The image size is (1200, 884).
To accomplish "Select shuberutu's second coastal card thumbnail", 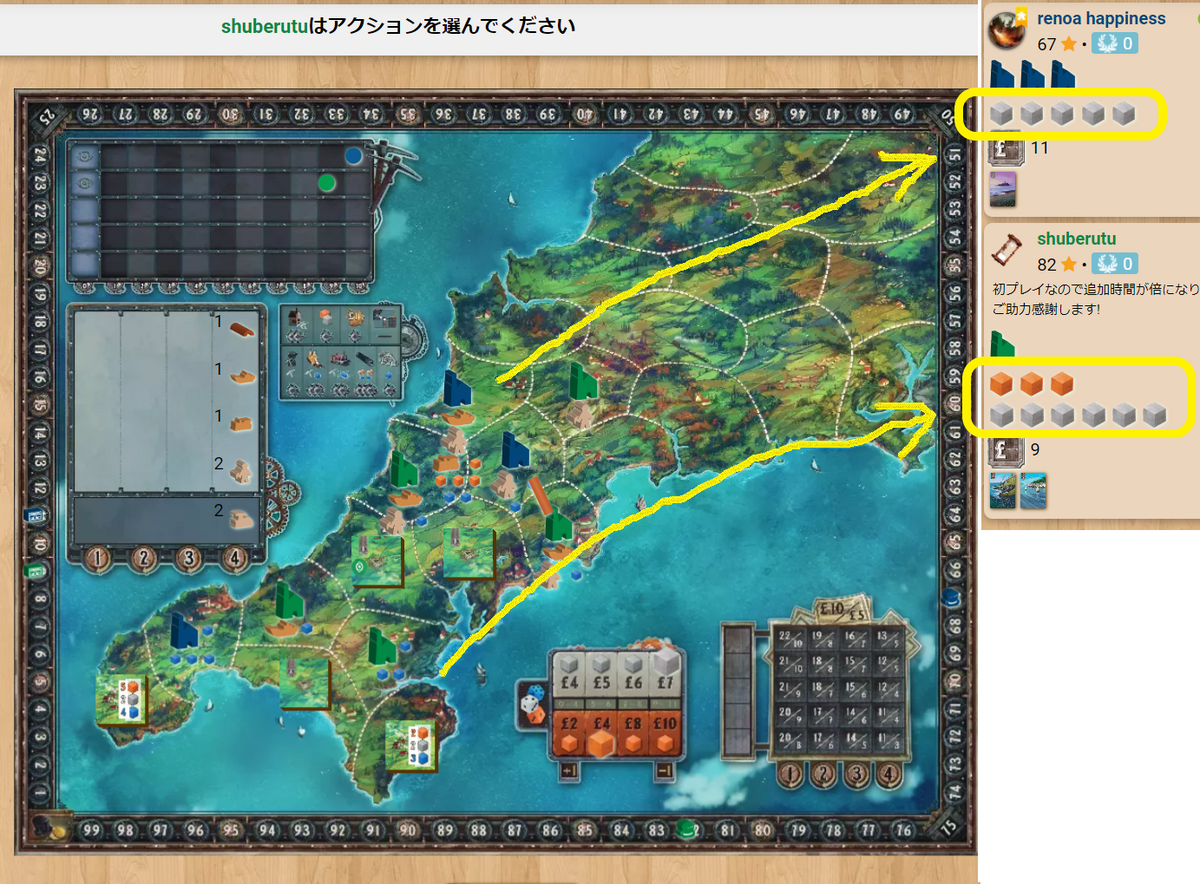I will click(x=1033, y=490).
